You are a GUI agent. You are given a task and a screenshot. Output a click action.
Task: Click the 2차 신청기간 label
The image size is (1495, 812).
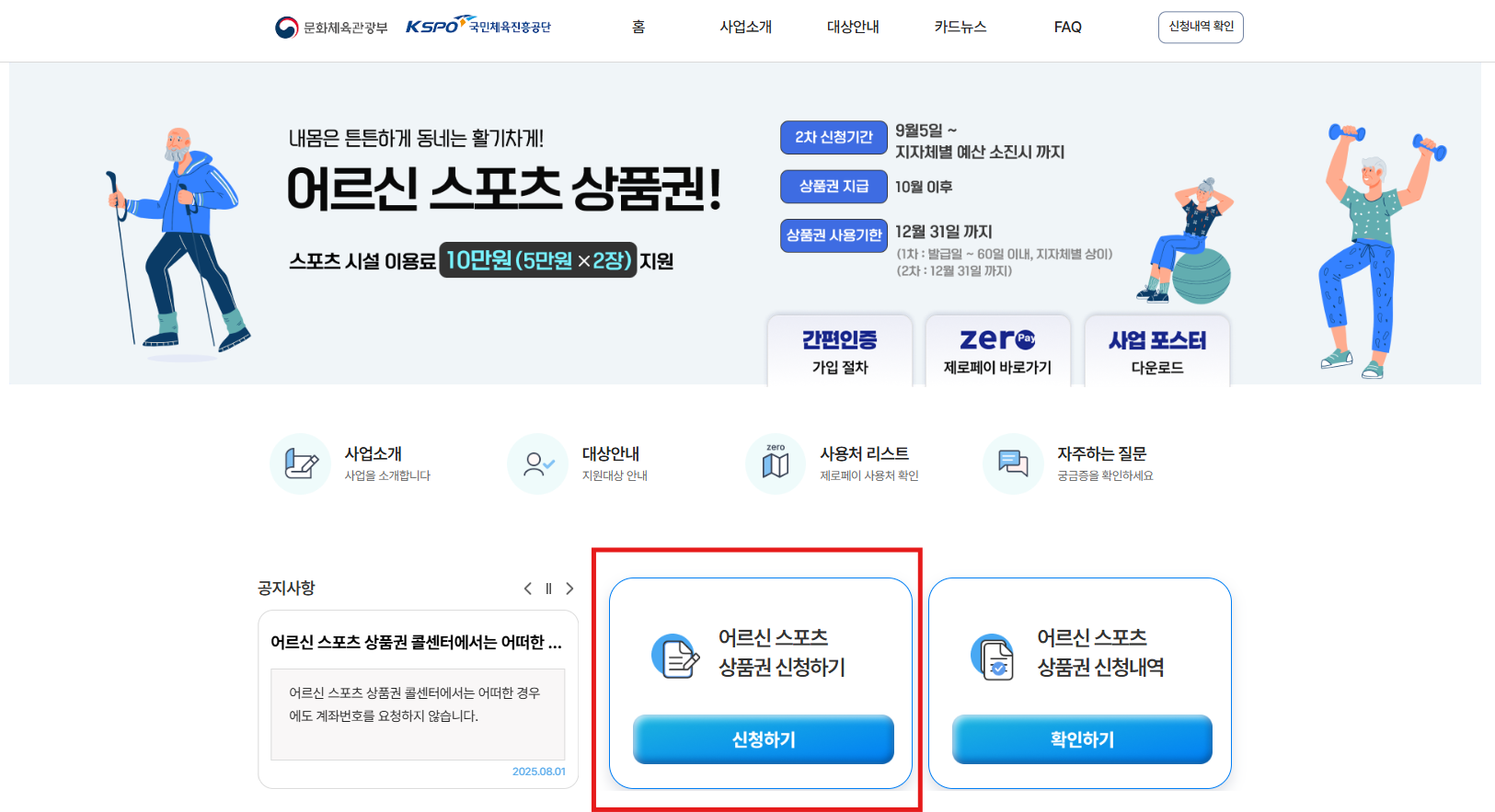pos(834,137)
